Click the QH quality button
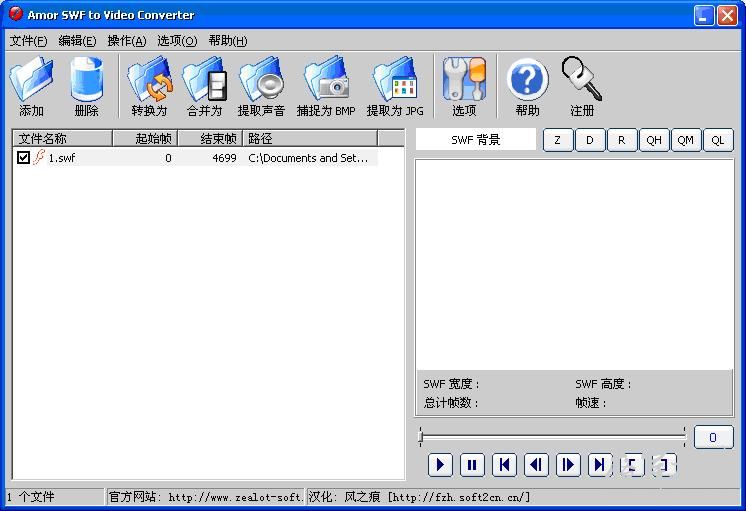This screenshot has width=746, height=511. 654,140
